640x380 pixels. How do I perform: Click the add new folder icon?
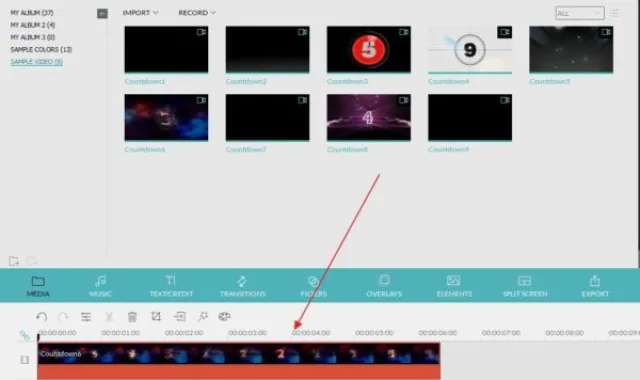tap(14, 261)
